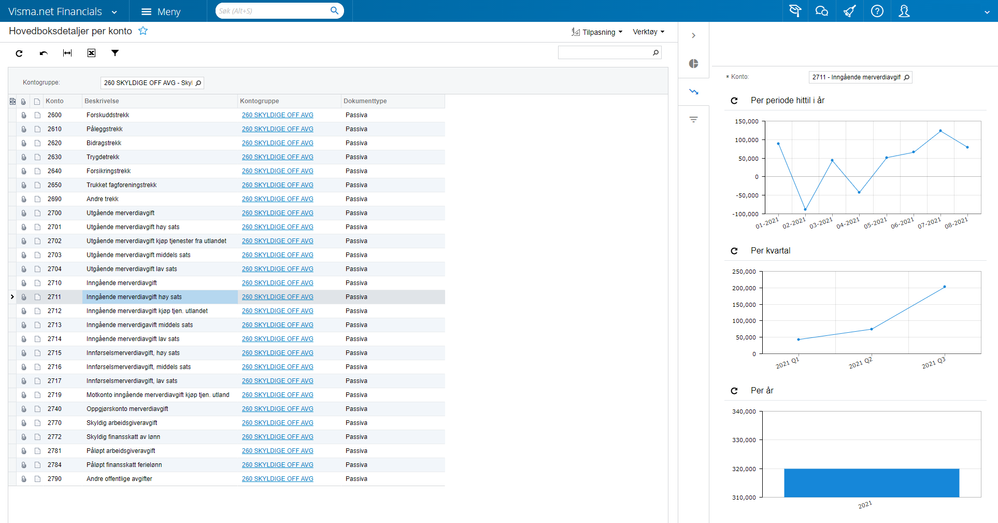
Task: Open the filter funnel icon
Action: (115, 53)
